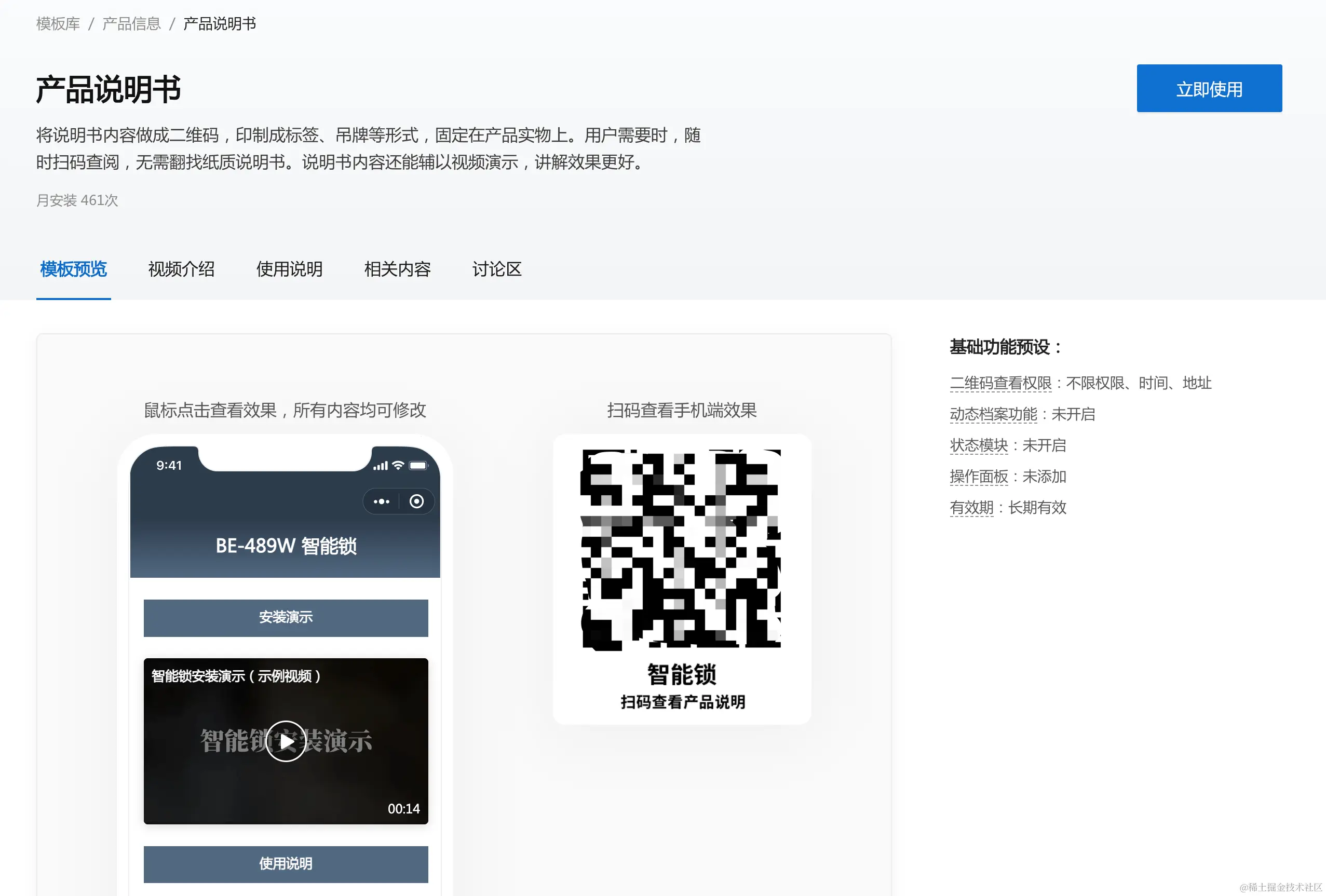Click the 00:14 video duration label
The width and height of the screenshot is (1326, 896).
tap(403, 809)
